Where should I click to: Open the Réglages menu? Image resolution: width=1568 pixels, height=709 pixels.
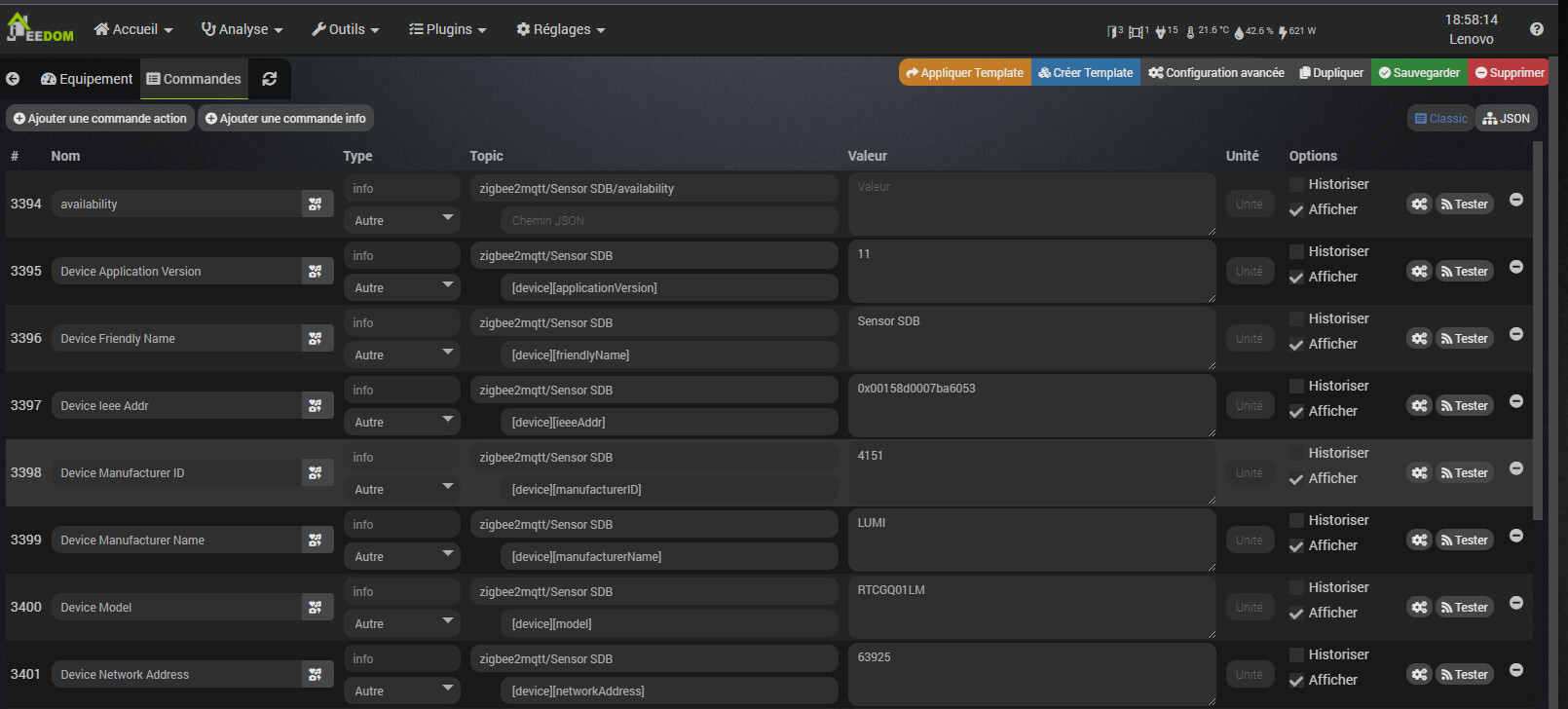(561, 29)
